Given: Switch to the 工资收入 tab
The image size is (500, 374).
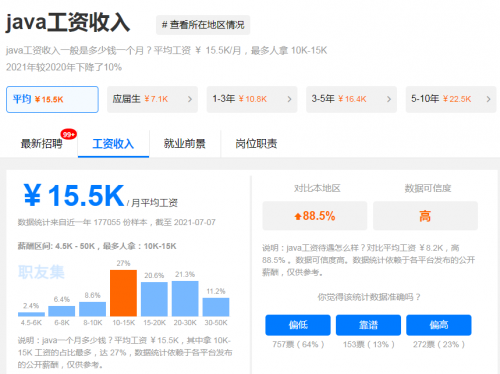Looking at the screenshot, I should pos(113,144).
